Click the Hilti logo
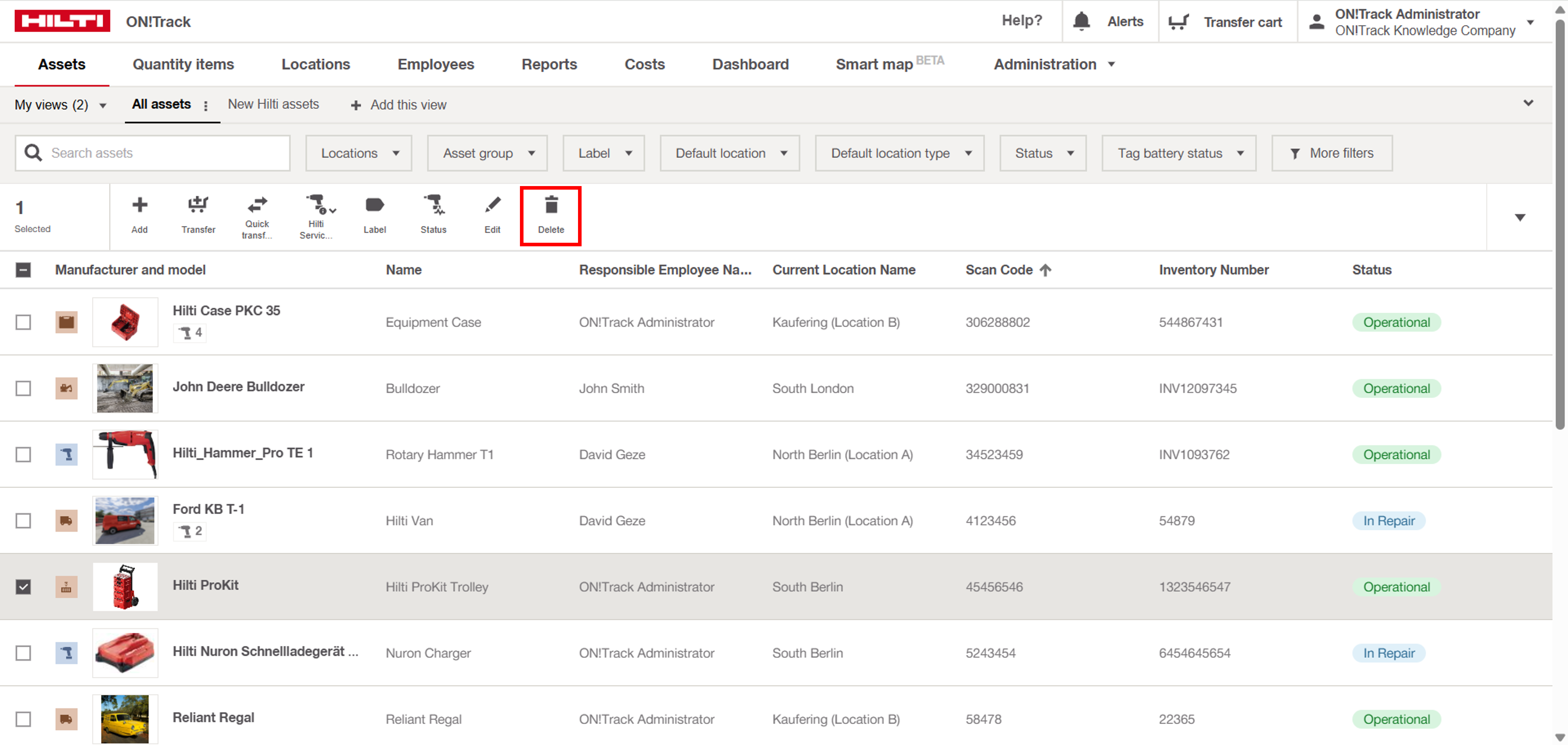Screen dimensions: 1568x745 (62, 21)
